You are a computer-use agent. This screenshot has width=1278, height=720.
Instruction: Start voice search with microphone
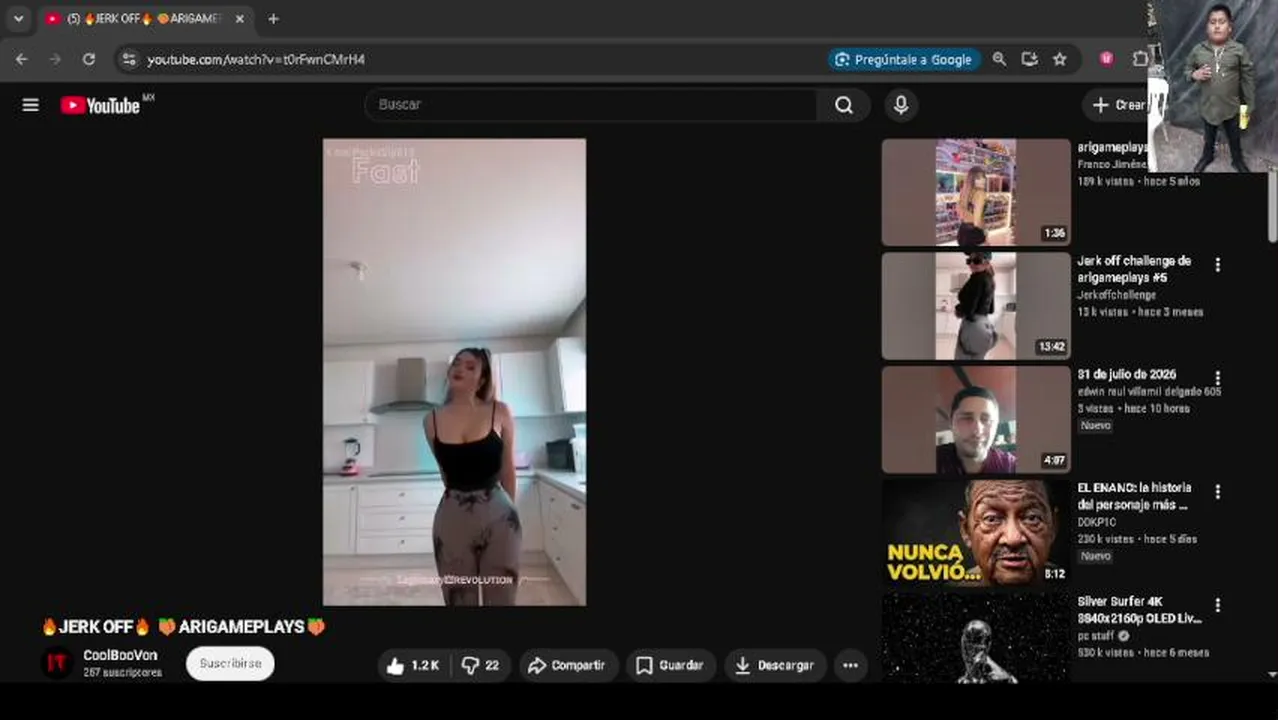point(901,105)
